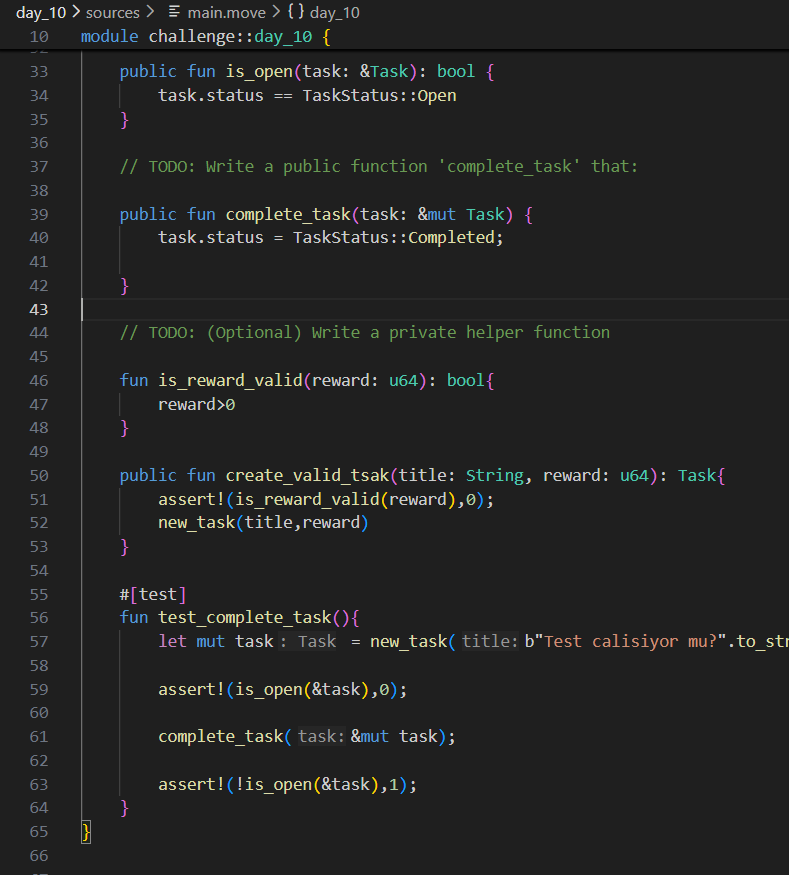
Task: Click the file lines icon before main.move
Action: (x=175, y=12)
